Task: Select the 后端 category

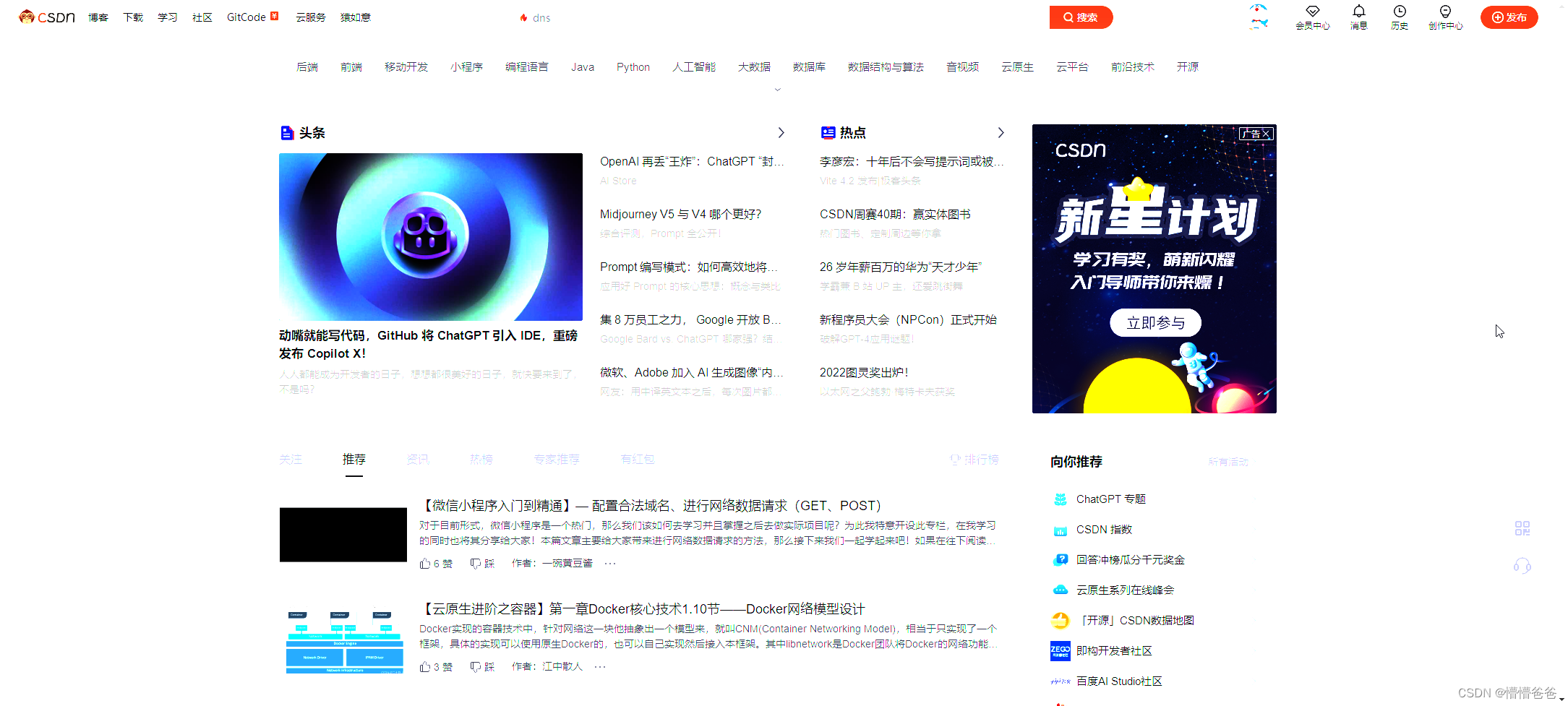Action: click(x=307, y=67)
